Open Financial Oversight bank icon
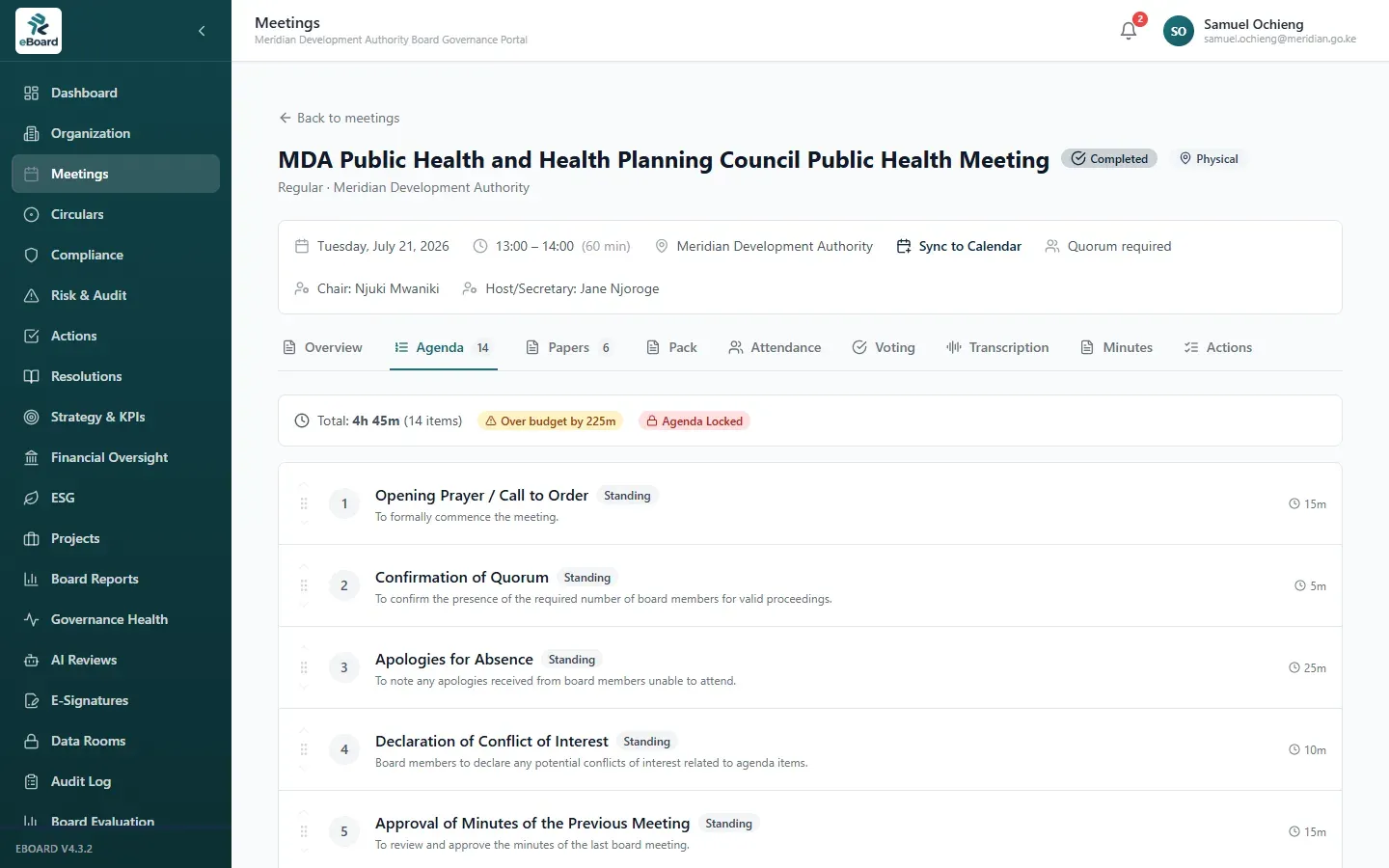Image resolution: width=1389 pixels, height=868 pixels. (32, 457)
